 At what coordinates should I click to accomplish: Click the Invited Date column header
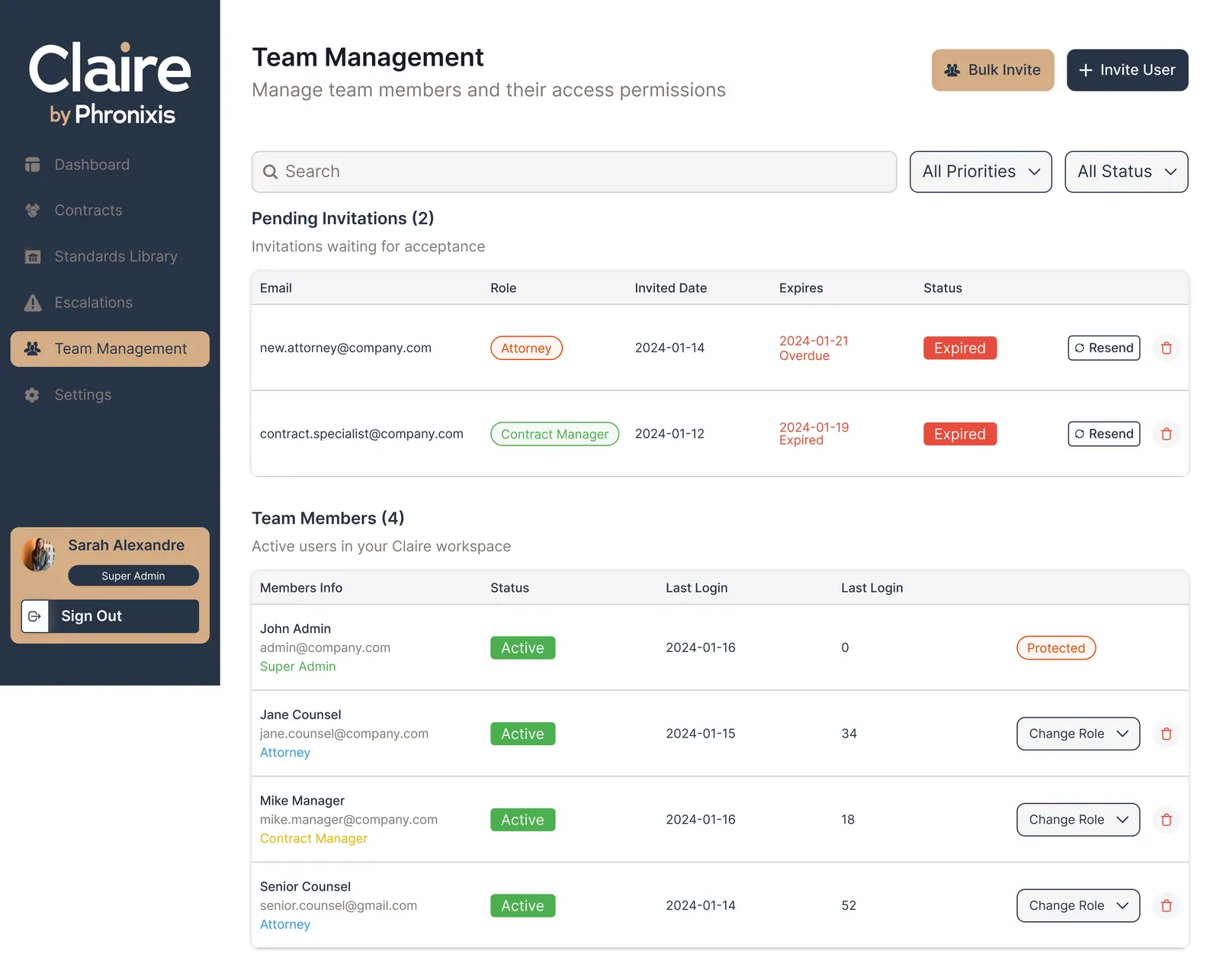pyautogui.click(x=671, y=288)
